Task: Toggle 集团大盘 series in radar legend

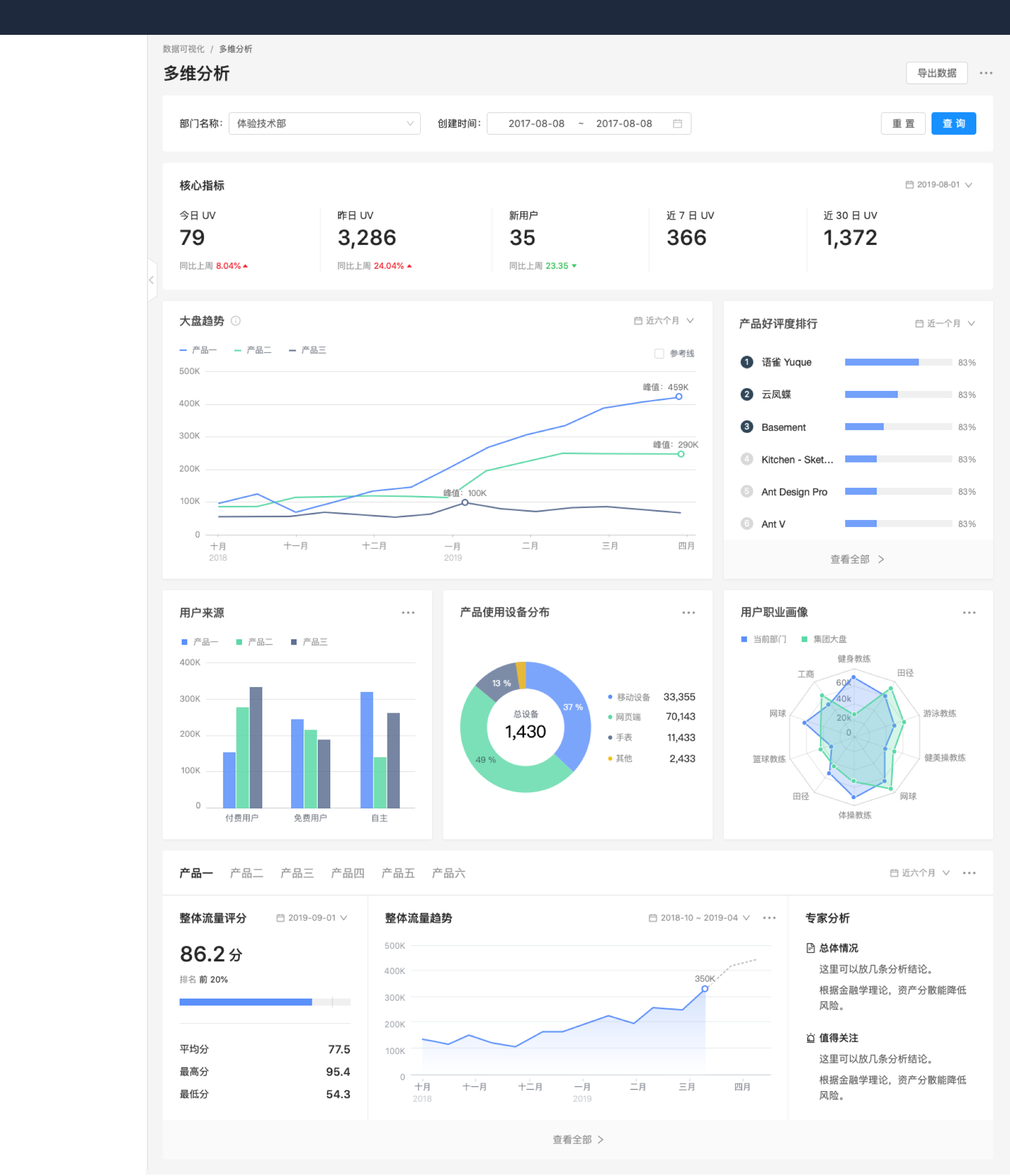Action: coord(824,639)
